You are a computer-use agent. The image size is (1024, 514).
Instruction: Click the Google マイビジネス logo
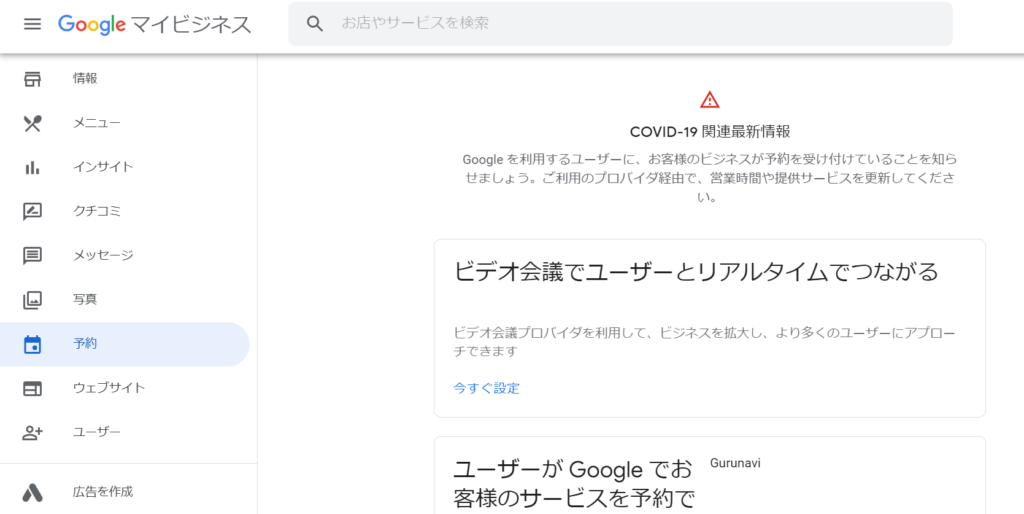(x=155, y=24)
